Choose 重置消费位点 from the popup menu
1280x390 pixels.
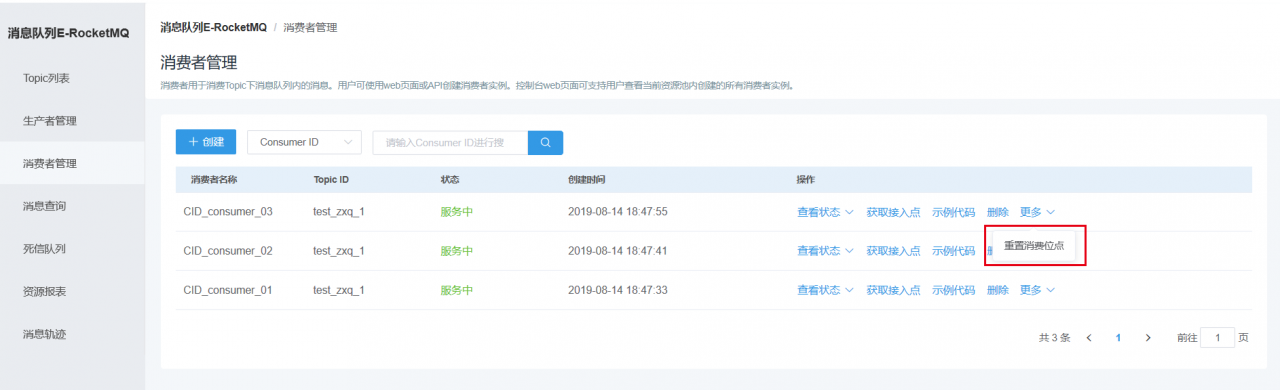click(1034, 245)
